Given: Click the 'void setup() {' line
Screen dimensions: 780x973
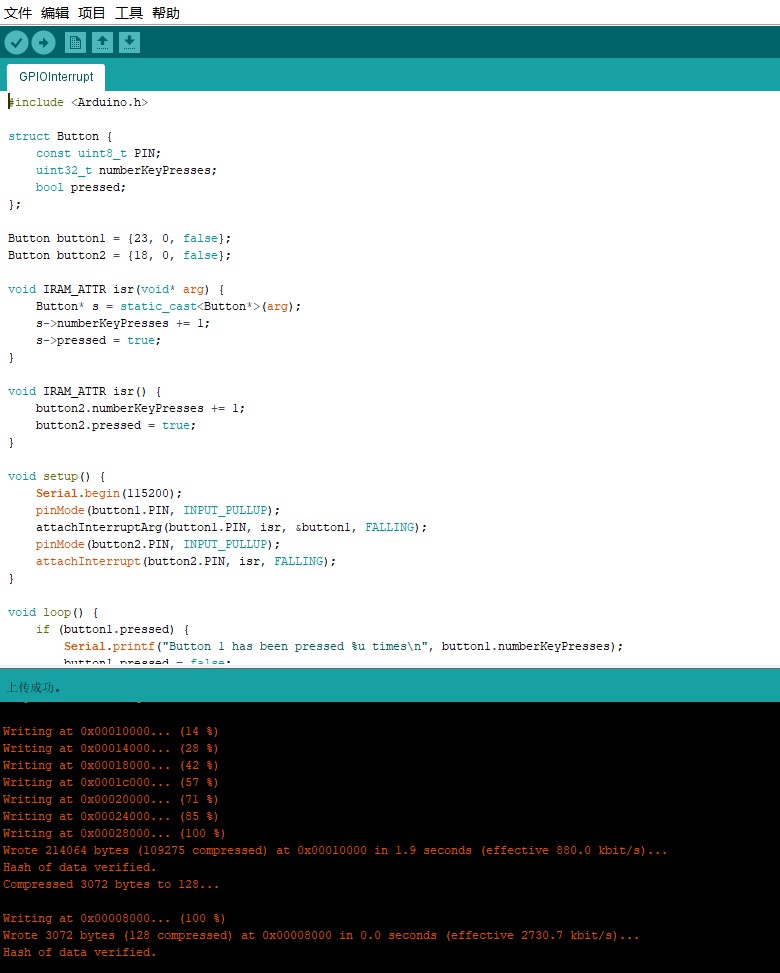Looking at the screenshot, I should (56, 476).
